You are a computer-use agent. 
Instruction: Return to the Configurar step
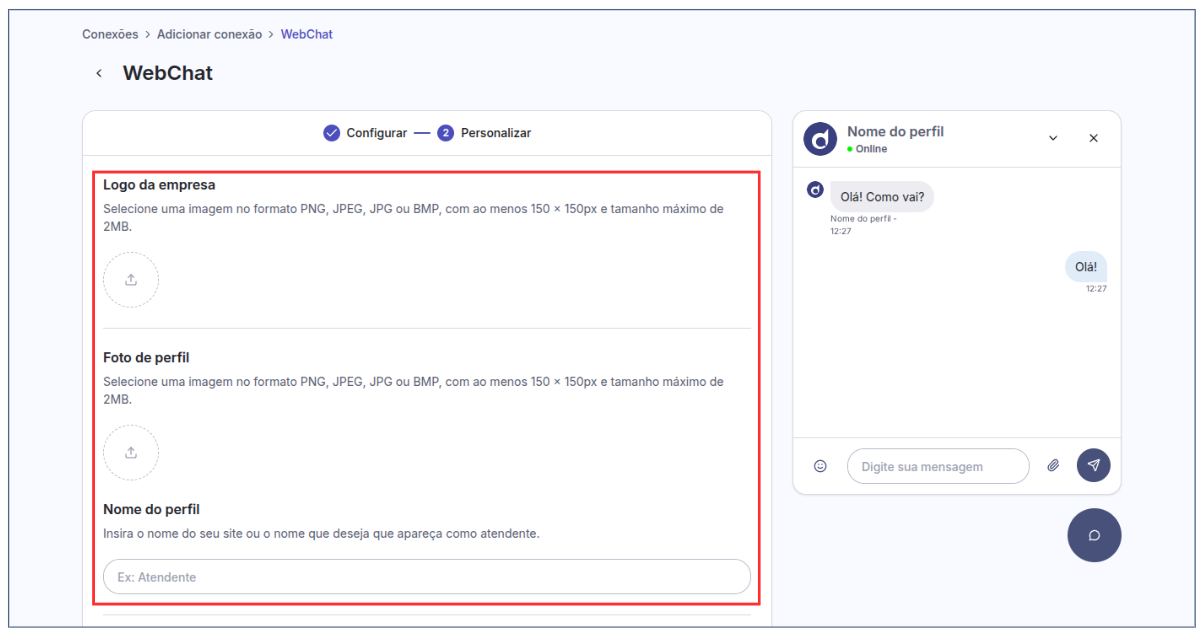click(x=366, y=133)
